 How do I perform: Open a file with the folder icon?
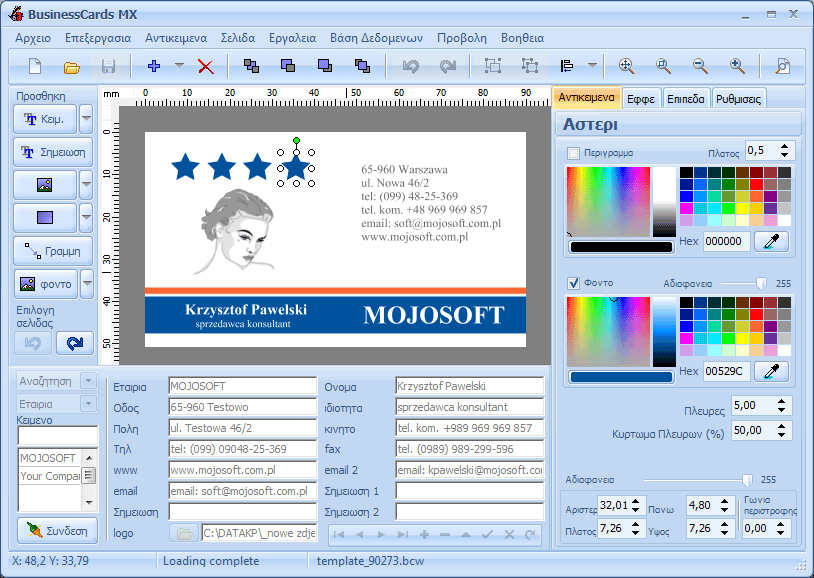click(x=72, y=66)
